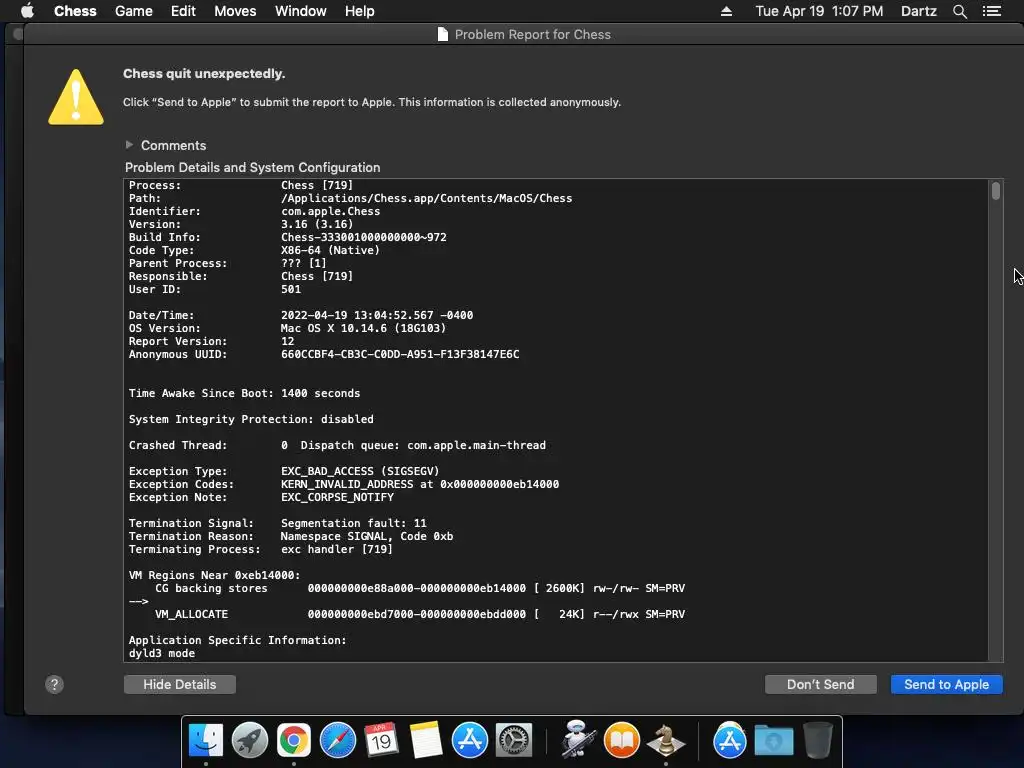Viewport: 1024px width, 768px height.
Task: Open the Window menu
Action: 300,11
